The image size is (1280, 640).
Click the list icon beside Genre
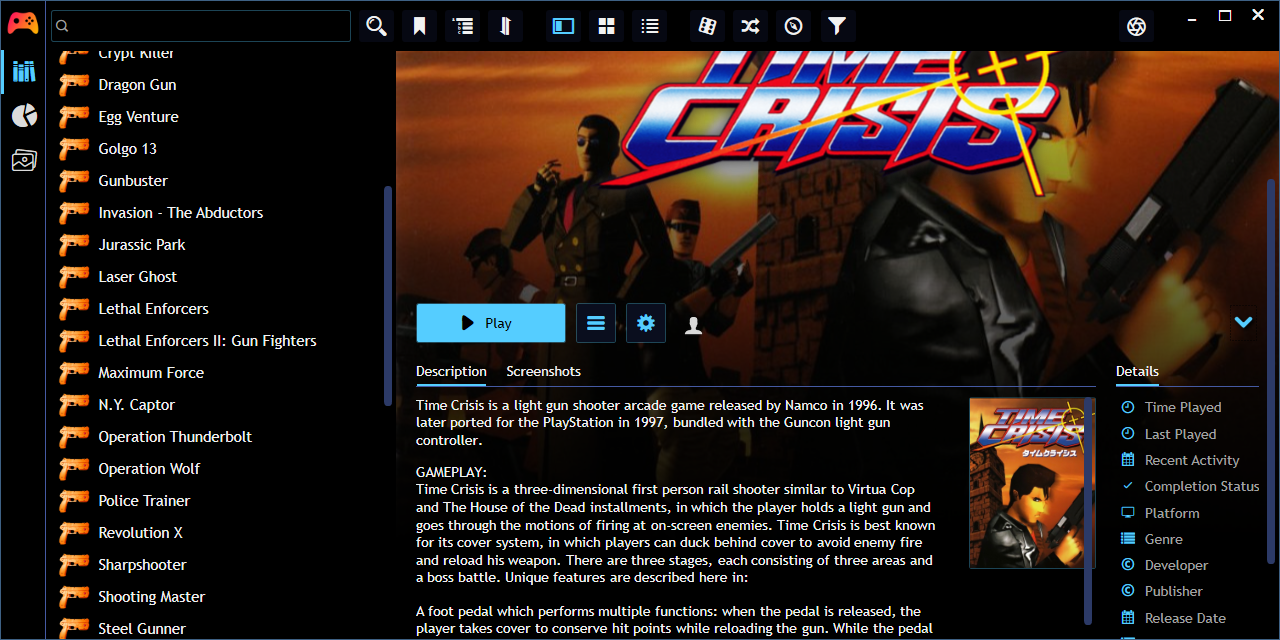pyautogui.click(x=1128, y=539)
